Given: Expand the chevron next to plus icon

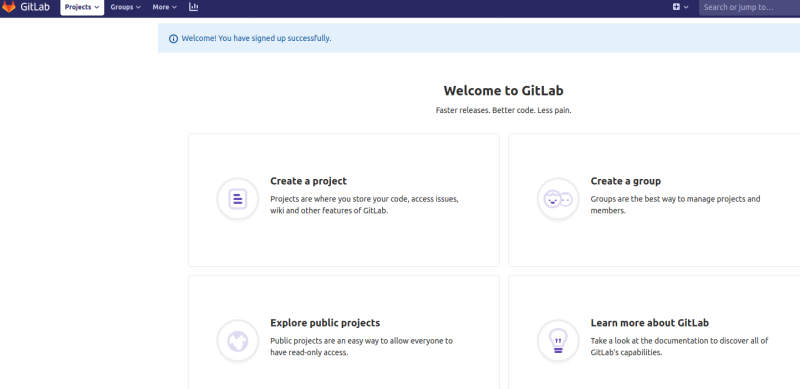Looking at the screenshot, I should (x=686, y=7).
